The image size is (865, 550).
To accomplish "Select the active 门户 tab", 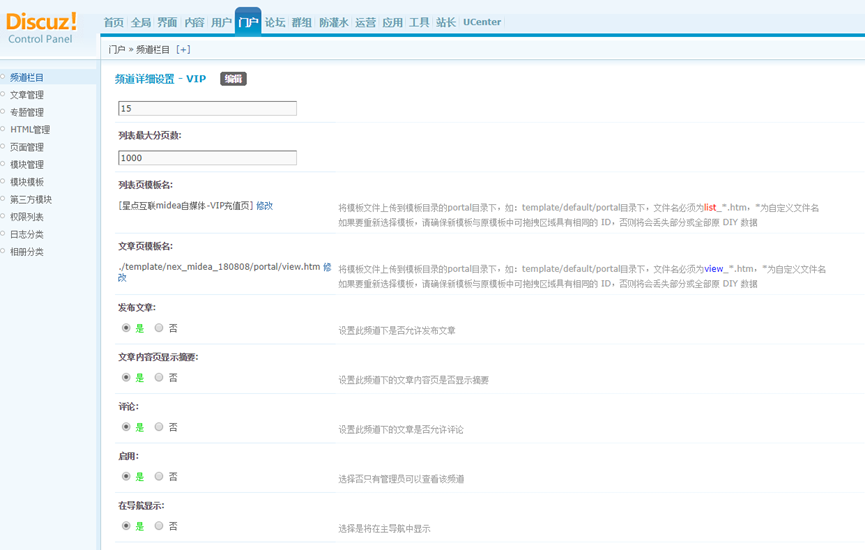I will click(248, 22).
